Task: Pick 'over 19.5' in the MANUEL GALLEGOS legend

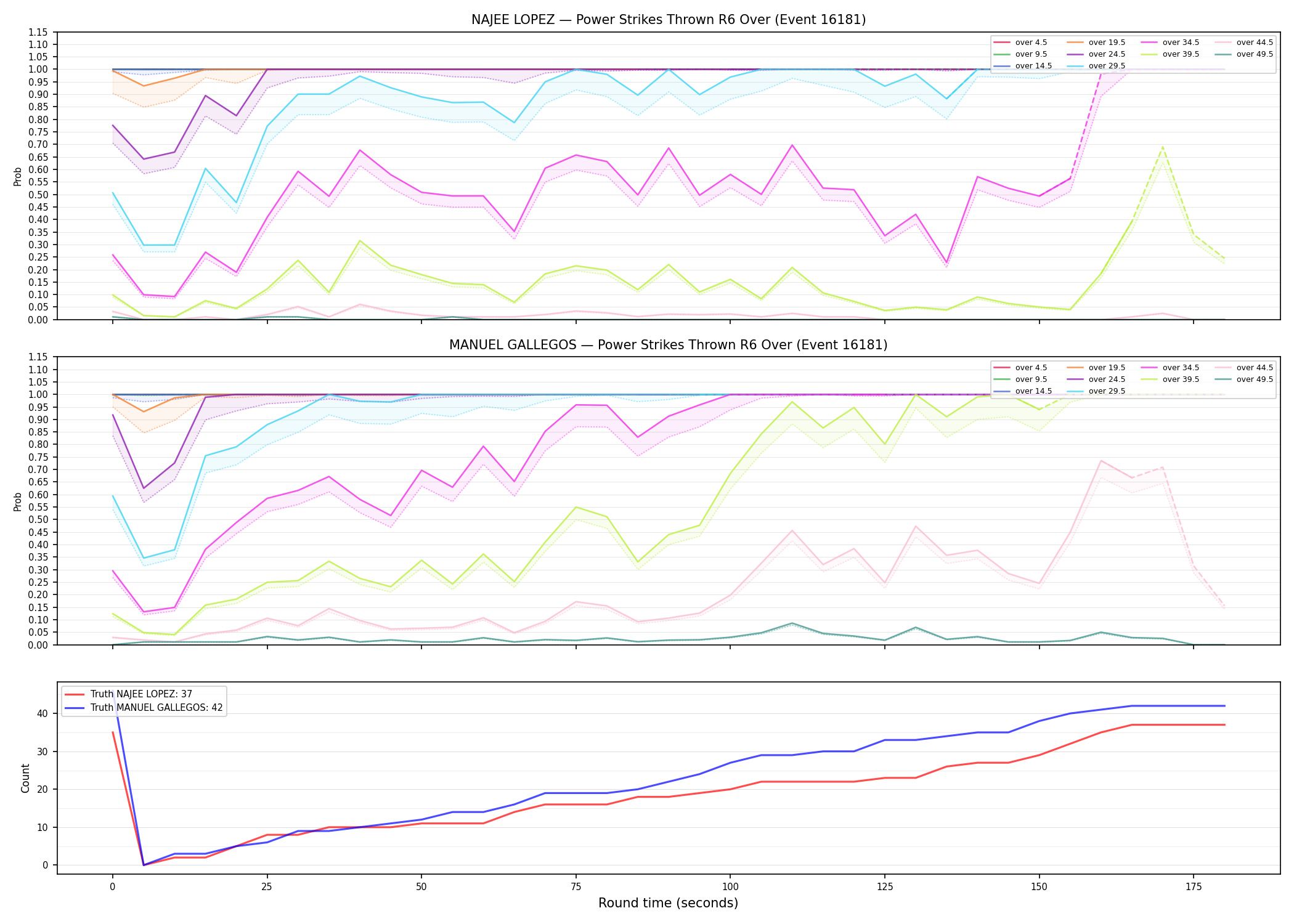Action: pos(1096,368)
